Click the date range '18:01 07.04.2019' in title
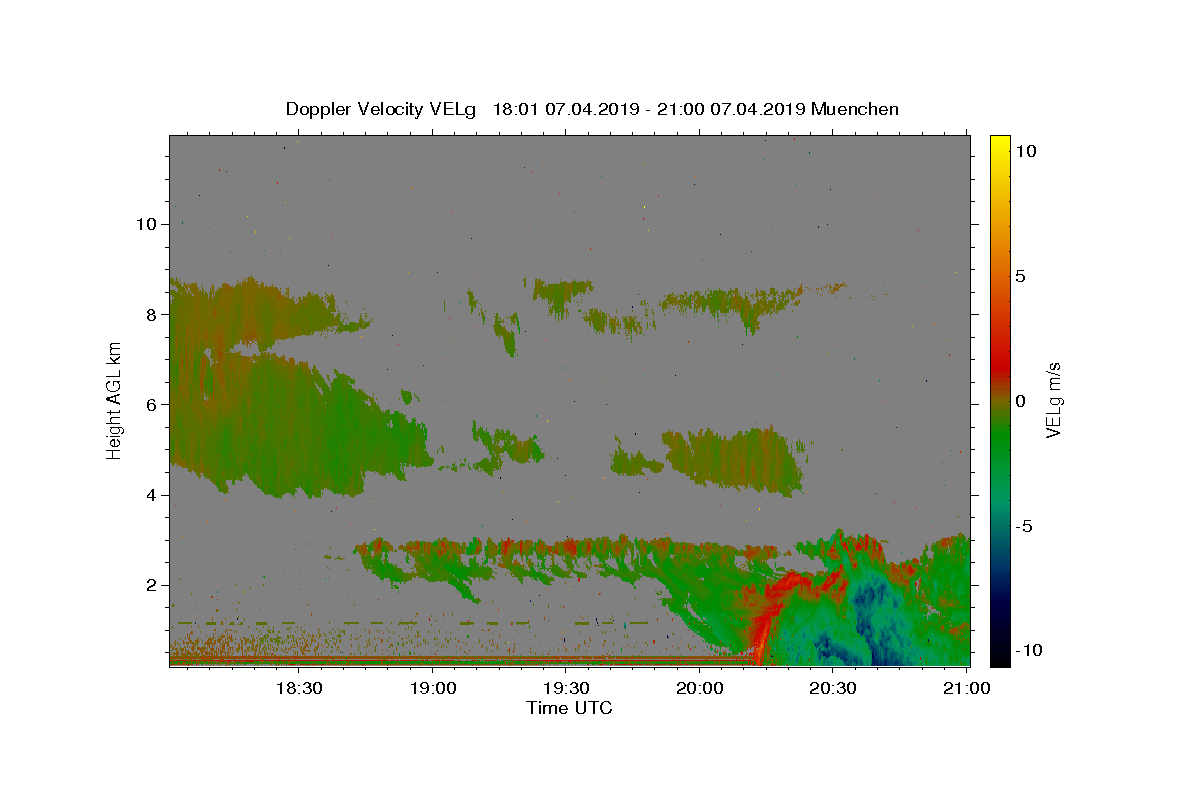 click(x=566, y=109)
